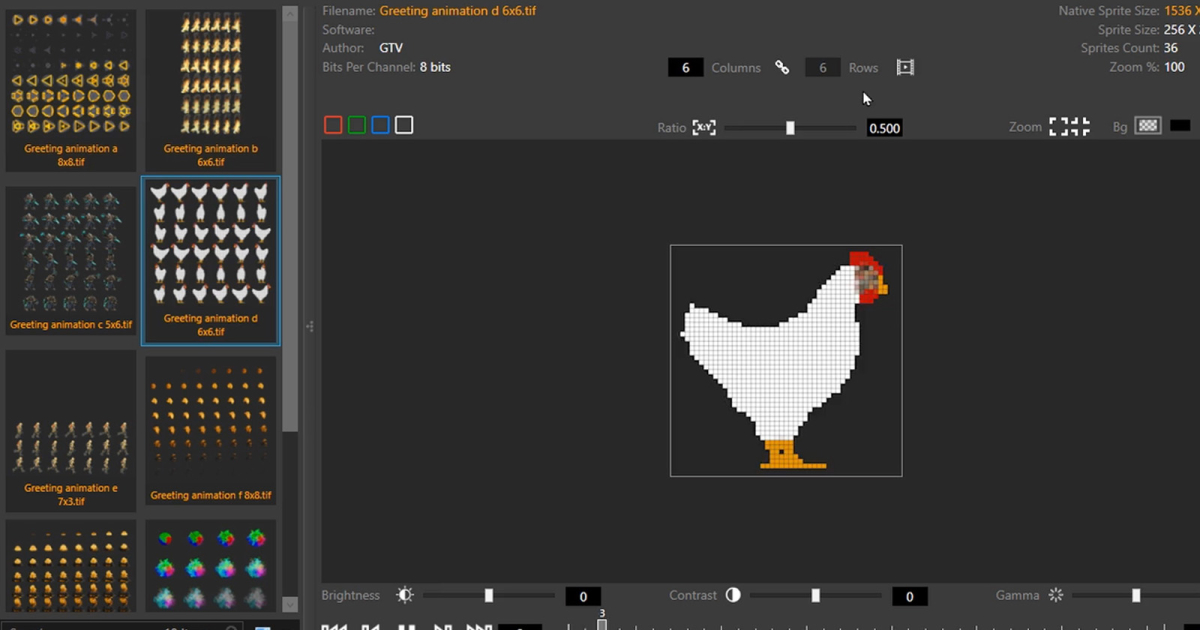The image size is (1200, 630).
Task: Click the Author value 'GTV'
Action: click(391, 48)
